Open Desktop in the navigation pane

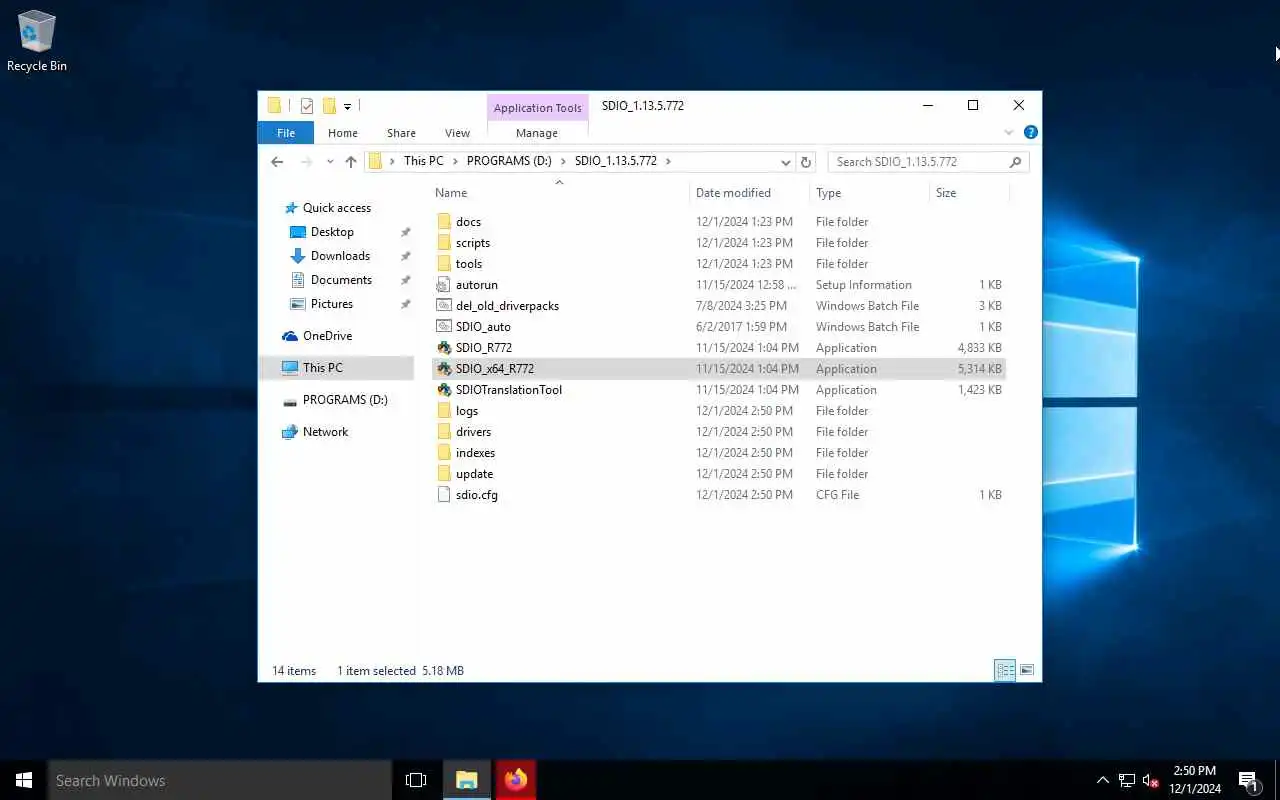[x=332, y=232]
